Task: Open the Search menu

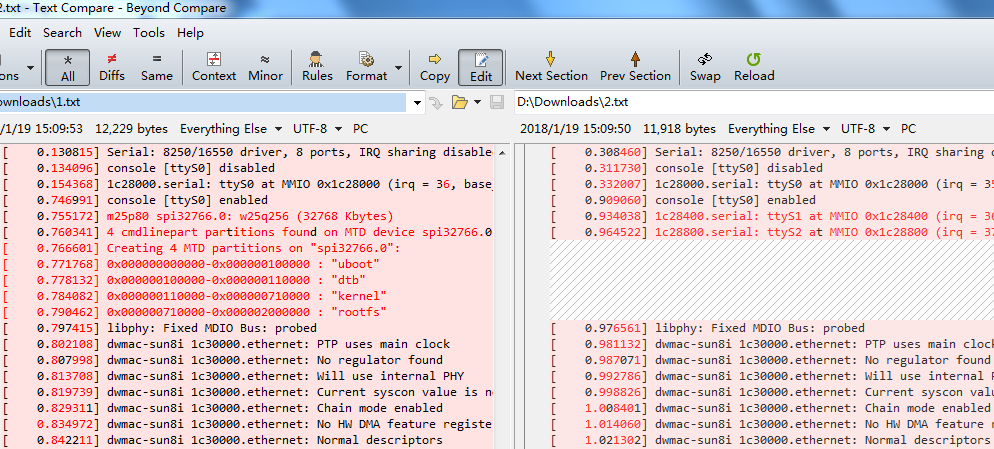Action: [62, 33]
